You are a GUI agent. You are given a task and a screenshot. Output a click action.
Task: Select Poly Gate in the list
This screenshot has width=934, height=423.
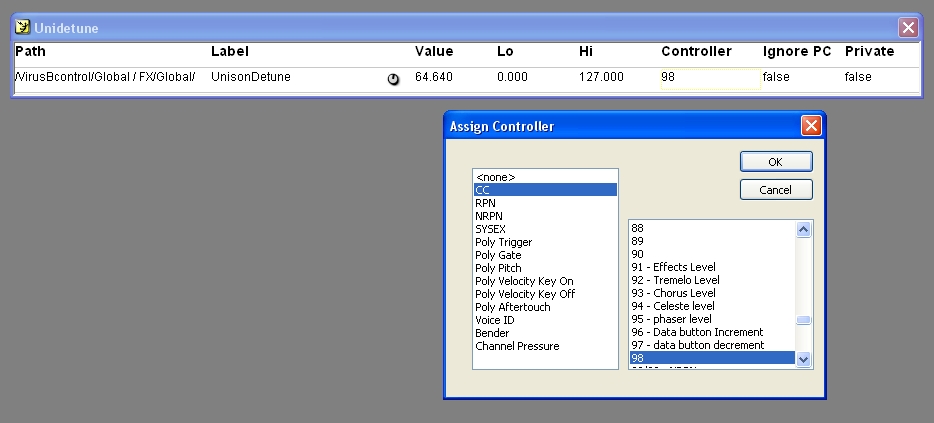(x=545, y=255)
